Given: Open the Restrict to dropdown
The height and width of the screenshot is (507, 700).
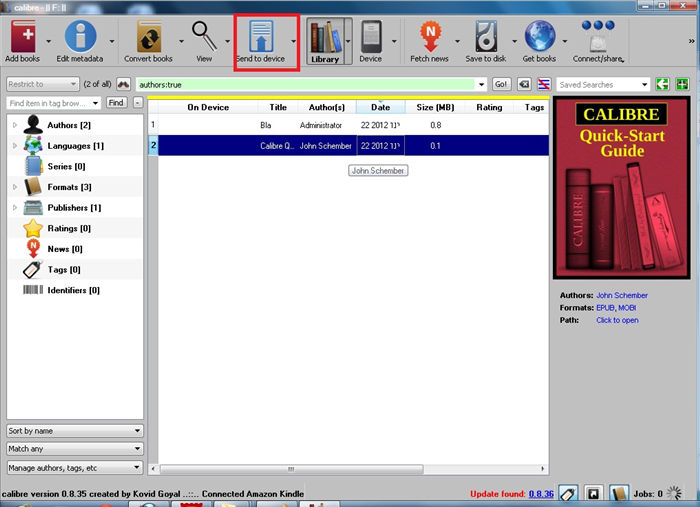Looking at the screenshot, I should (x=43, y=84).
